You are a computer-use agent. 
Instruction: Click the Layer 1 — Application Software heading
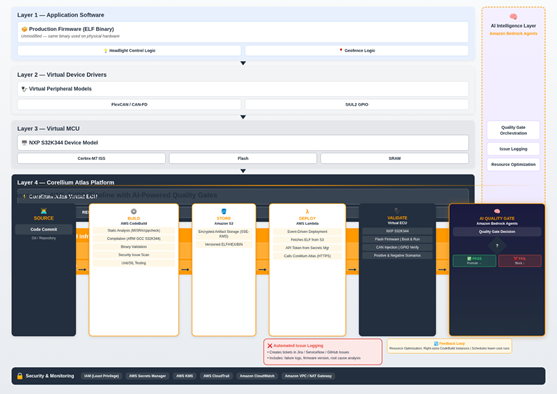coord(61,15)
